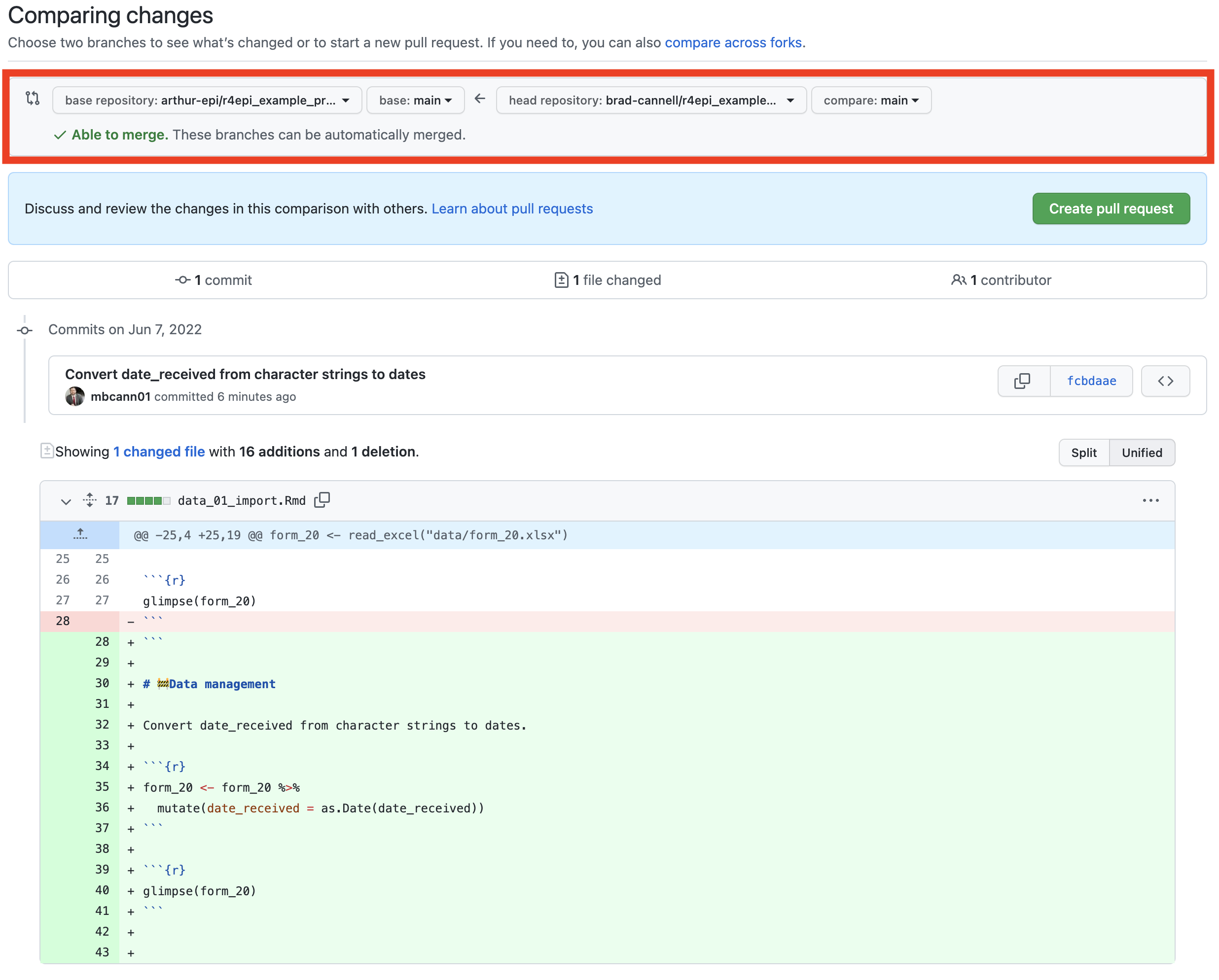This screenshot has height=980, width=1219.
Task: Click added line number 30
Action: [x=103, y=683]
